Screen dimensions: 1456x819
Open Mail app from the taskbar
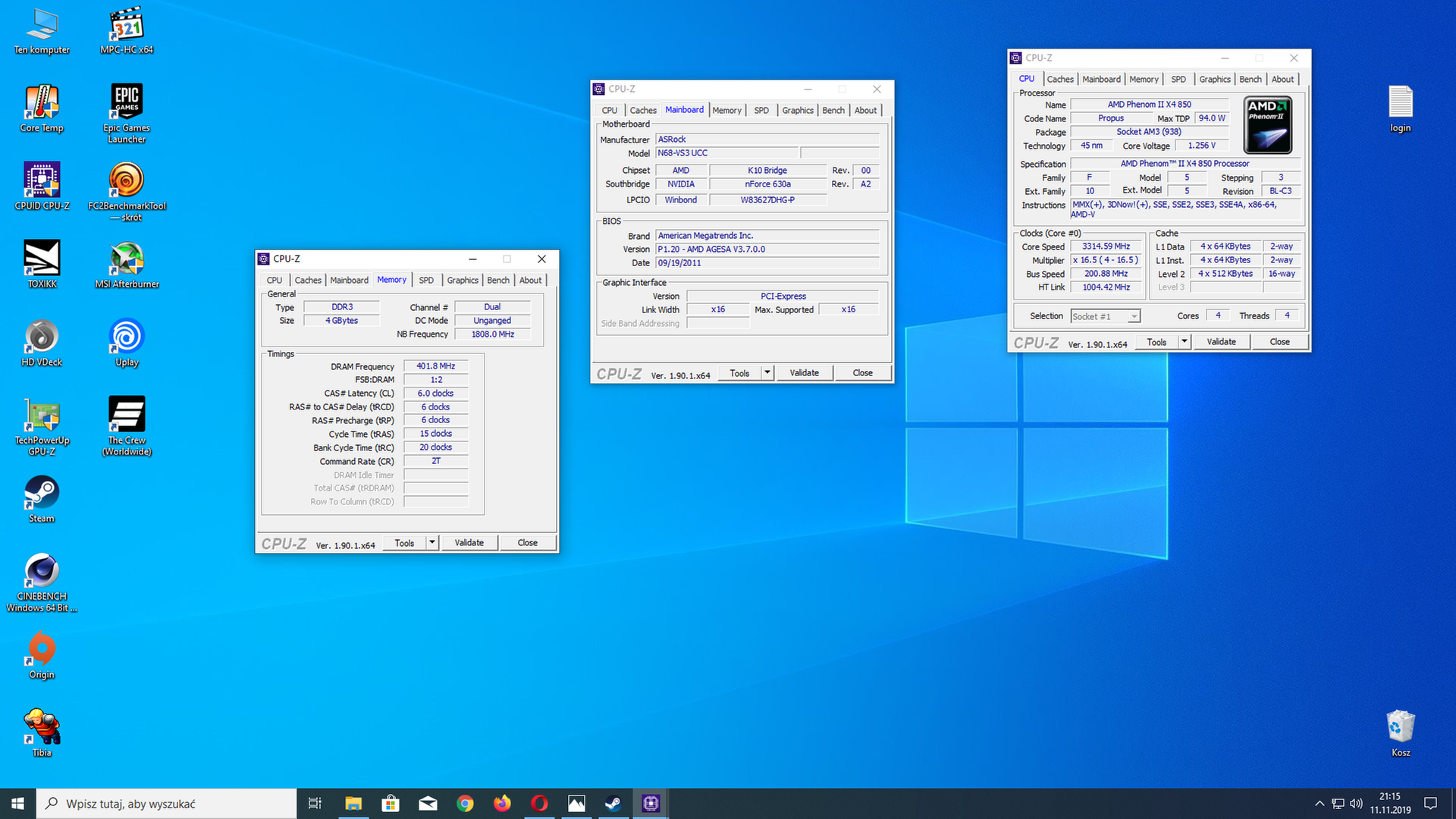click(x=428, y=803)
